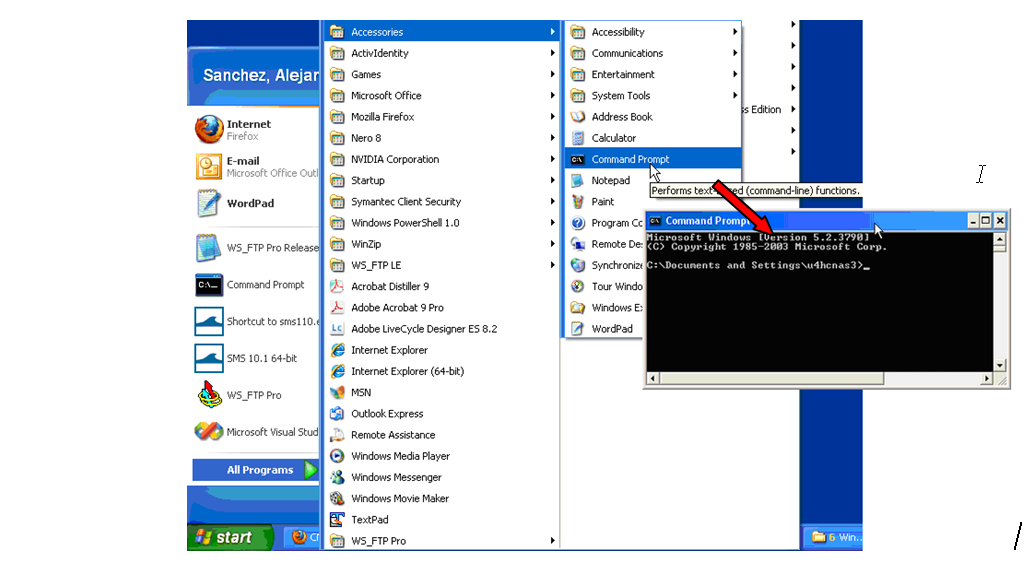Open Entertainment submenu
Image resolution: width=1029 pixels, height=574 pixels.
click(x=654, y=74)
